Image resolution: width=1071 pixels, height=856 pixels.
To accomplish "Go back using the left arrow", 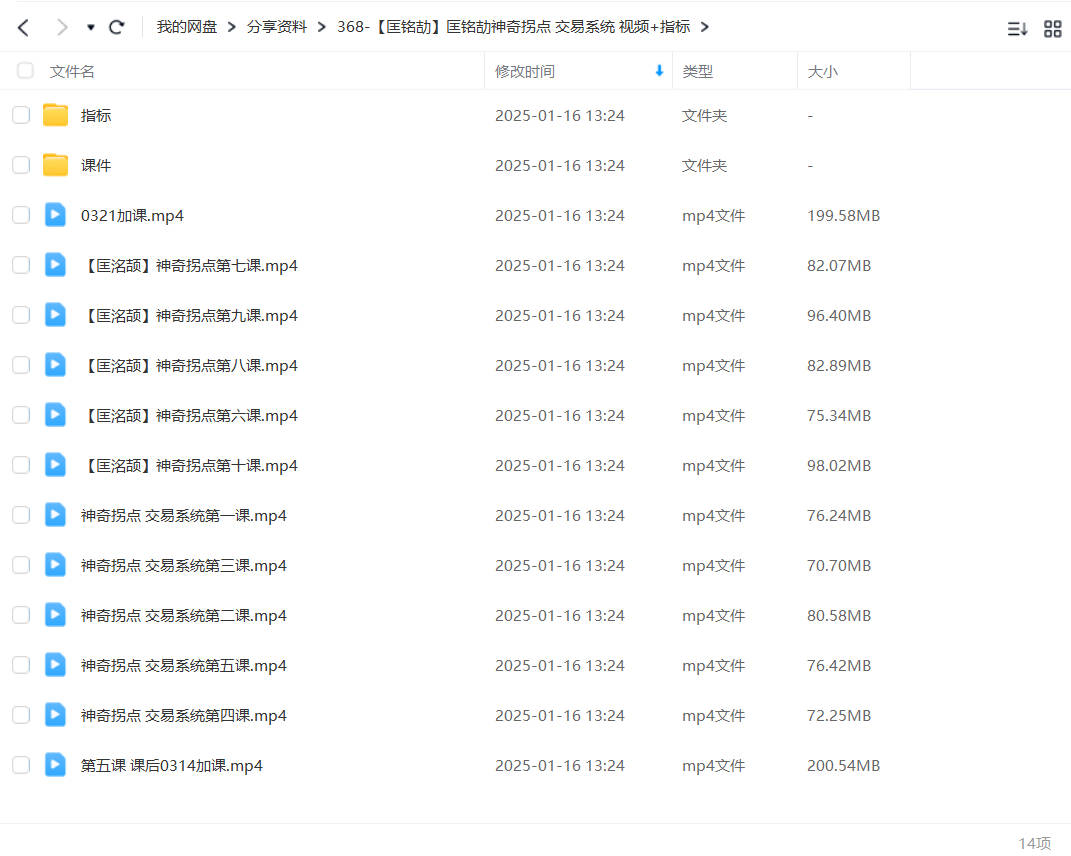I will (23, 27).
